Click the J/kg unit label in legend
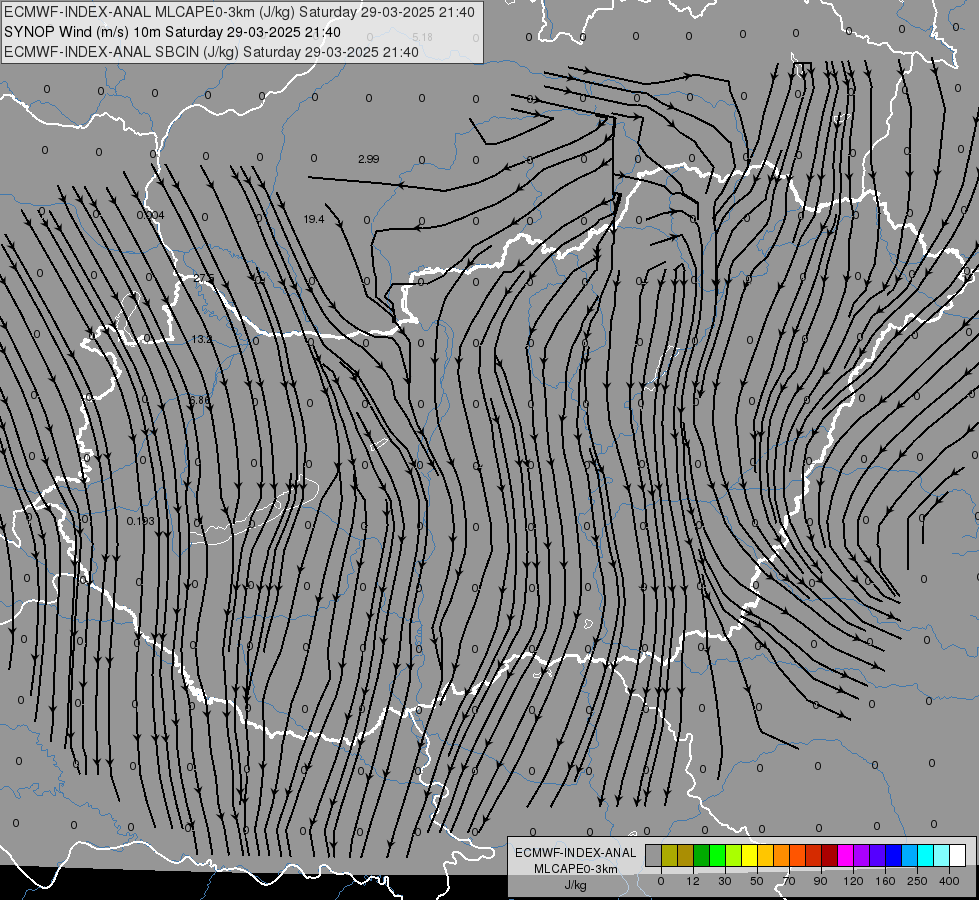 [575, 885]
